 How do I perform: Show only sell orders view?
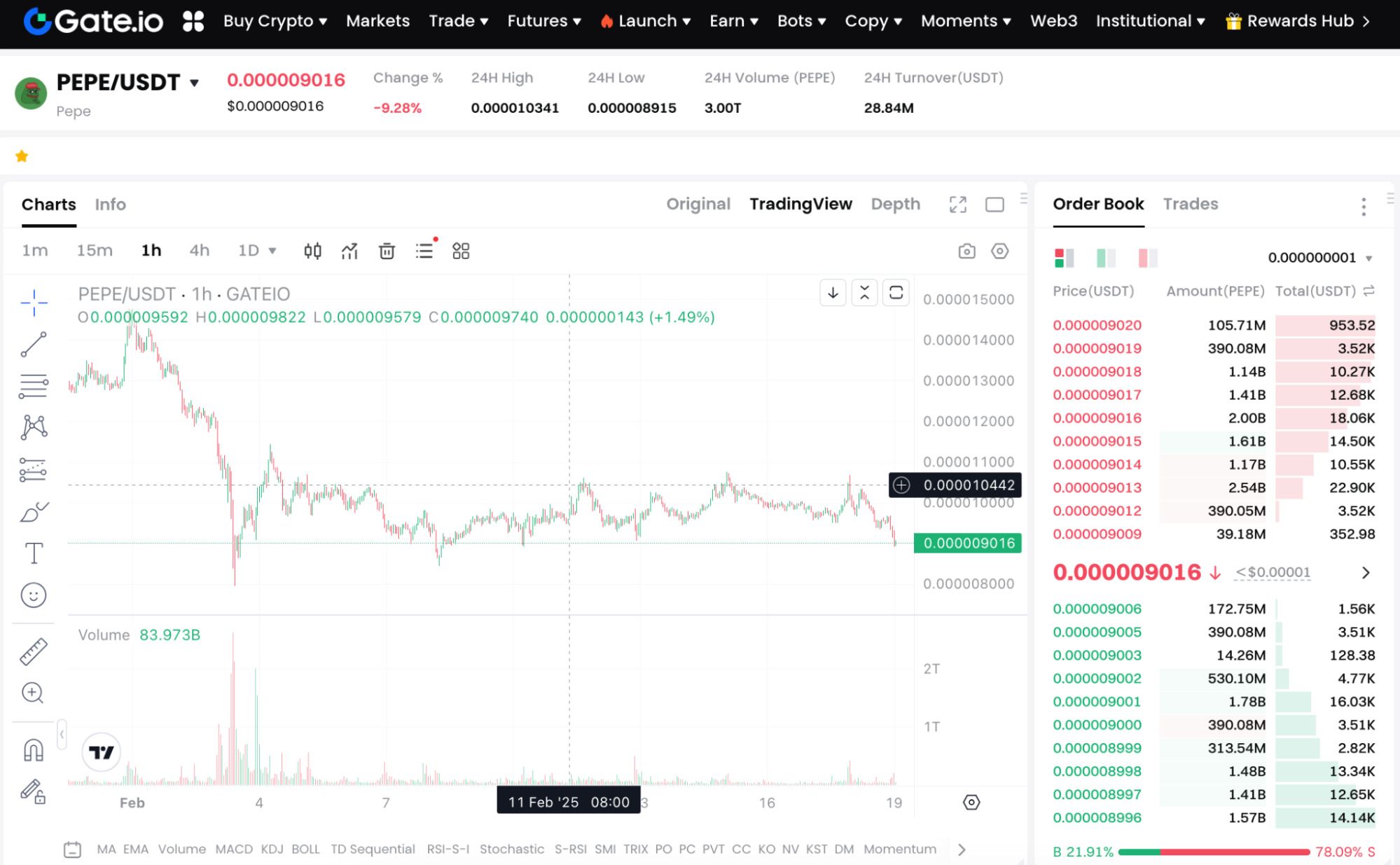[1147, 258]
